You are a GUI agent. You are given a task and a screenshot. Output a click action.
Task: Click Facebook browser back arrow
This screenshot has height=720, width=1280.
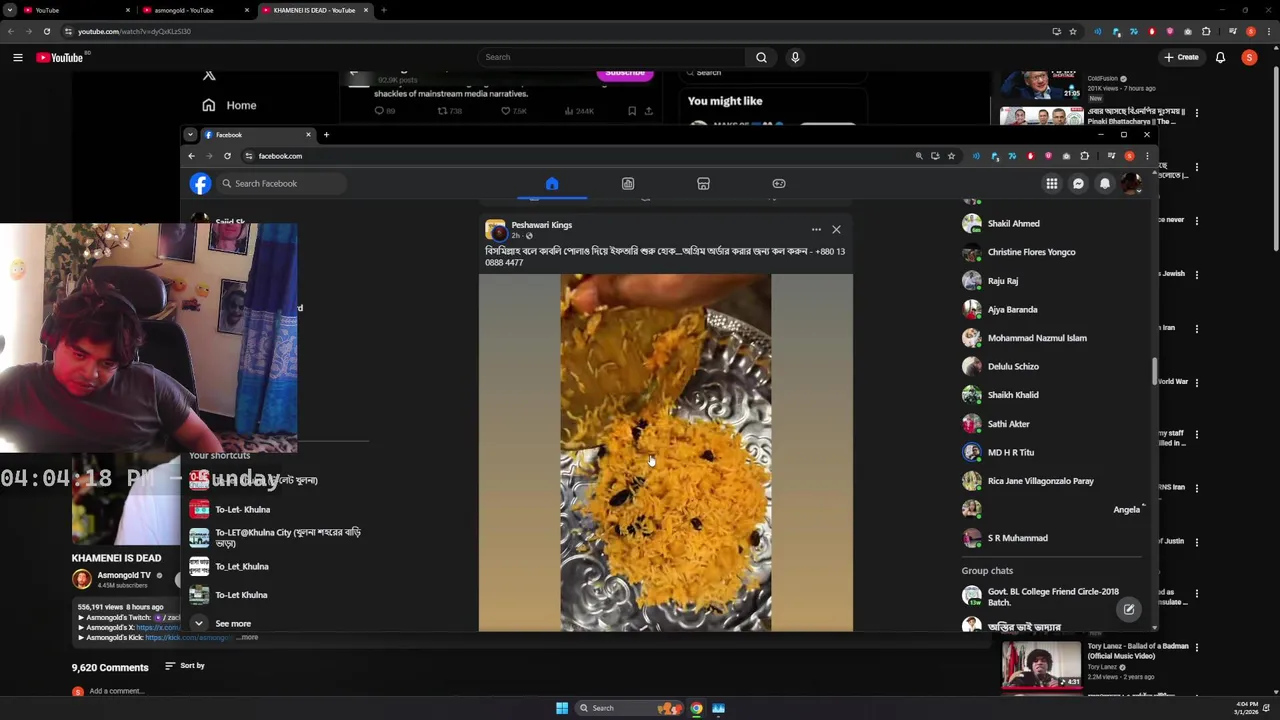tap(191, 156)
